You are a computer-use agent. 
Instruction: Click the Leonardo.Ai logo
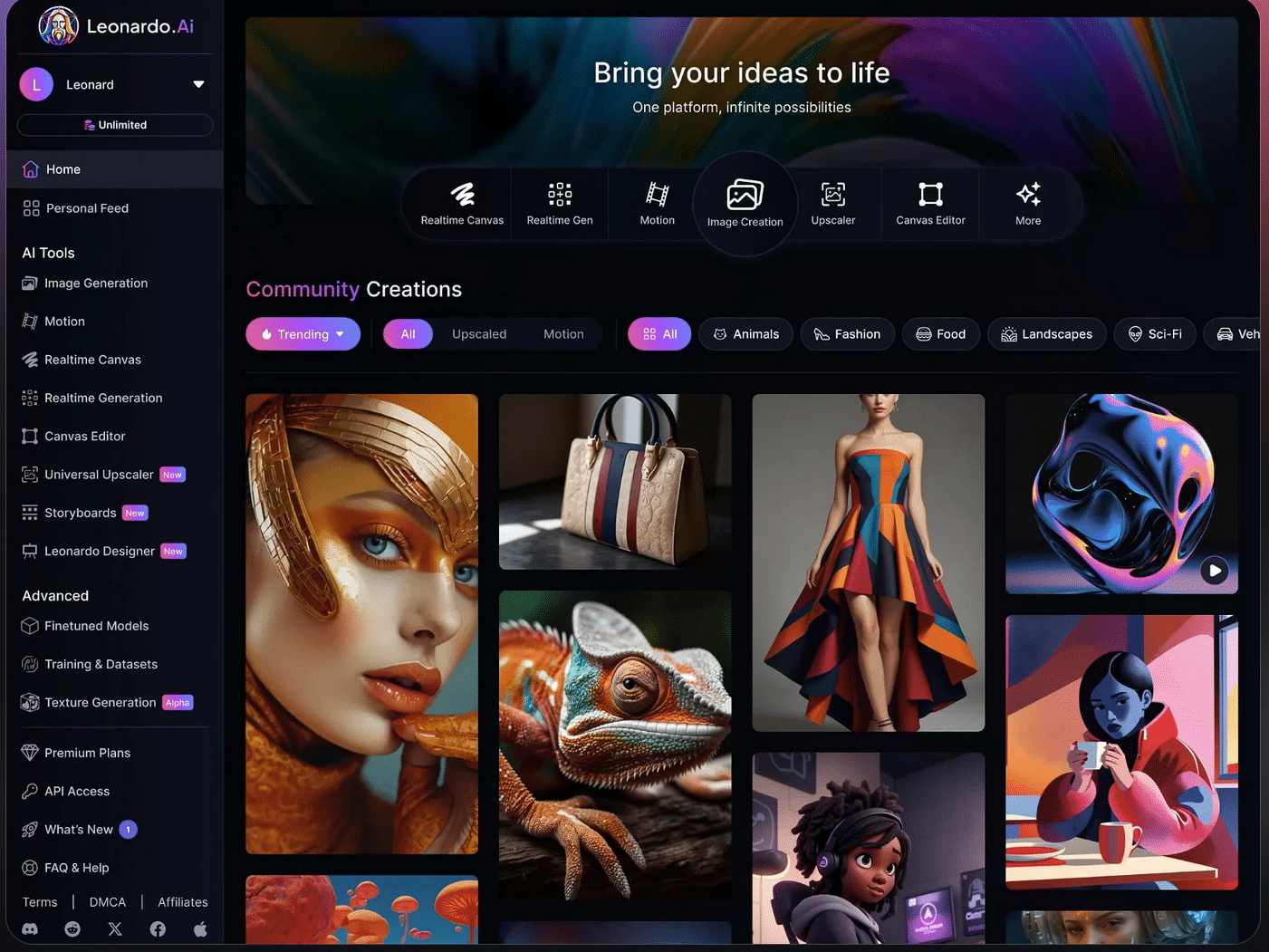pyautogui.click(x=116, y=26)
